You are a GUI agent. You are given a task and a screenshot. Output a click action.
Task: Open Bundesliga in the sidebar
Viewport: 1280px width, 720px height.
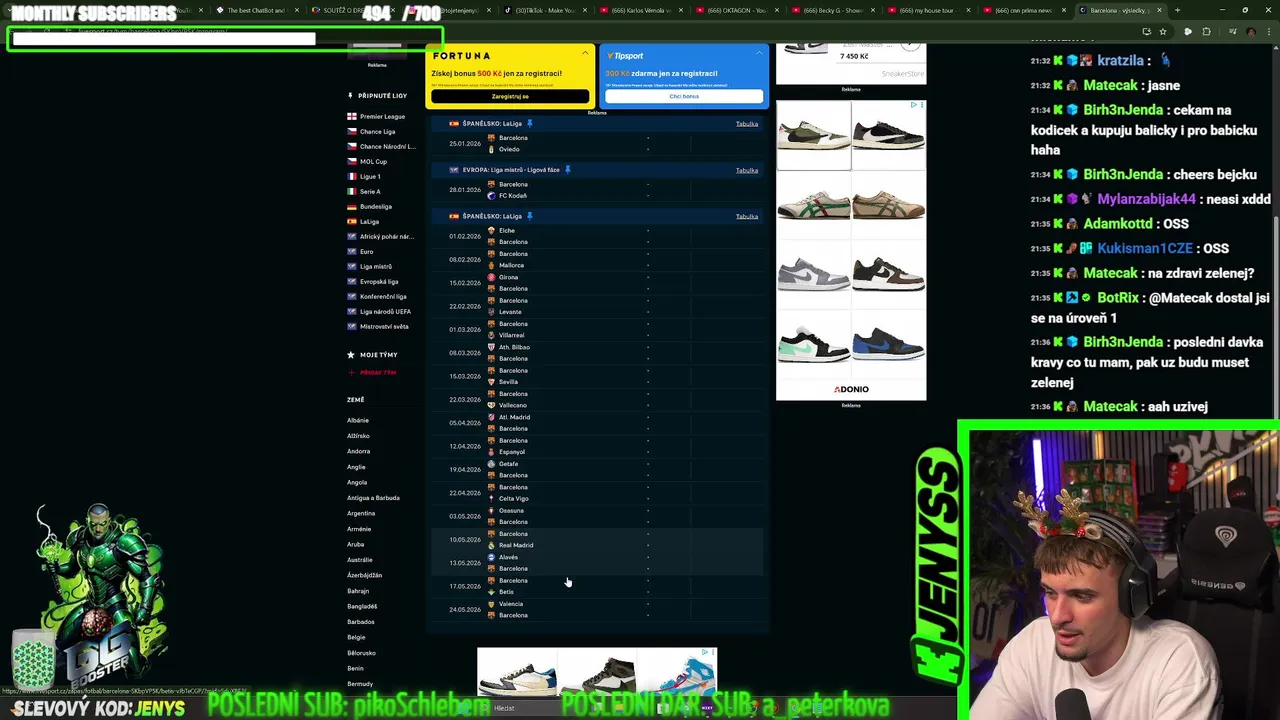coord(376,206)
